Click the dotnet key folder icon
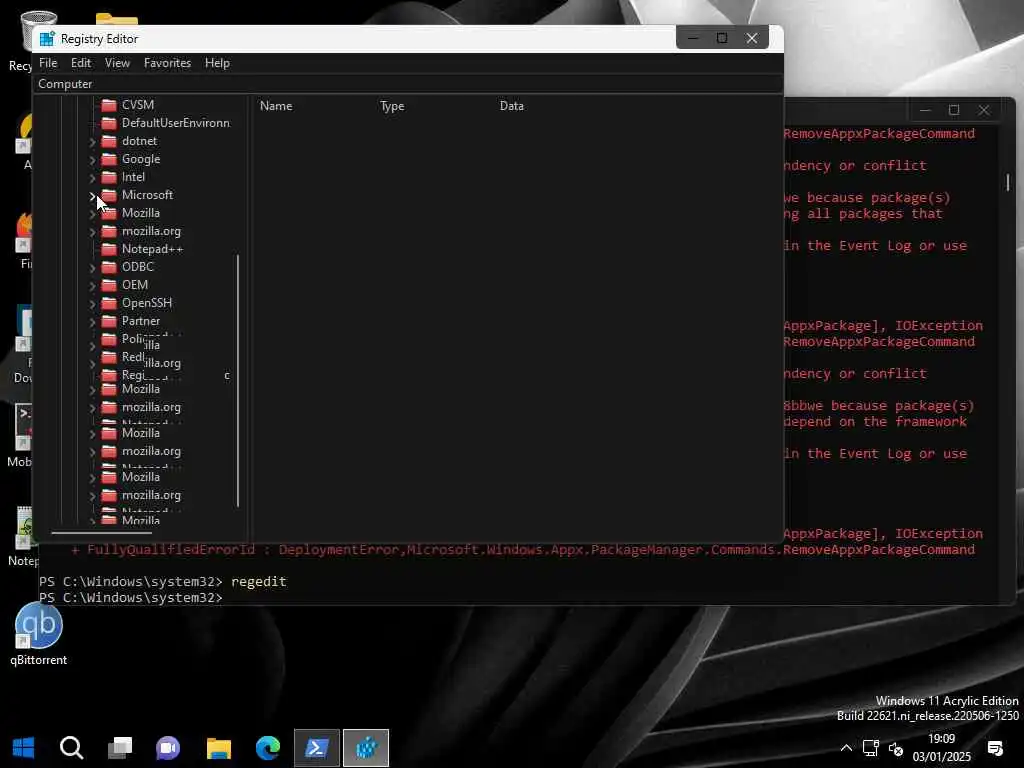Viewport: 1024px width, 768px height. click(x=109, y=141)
